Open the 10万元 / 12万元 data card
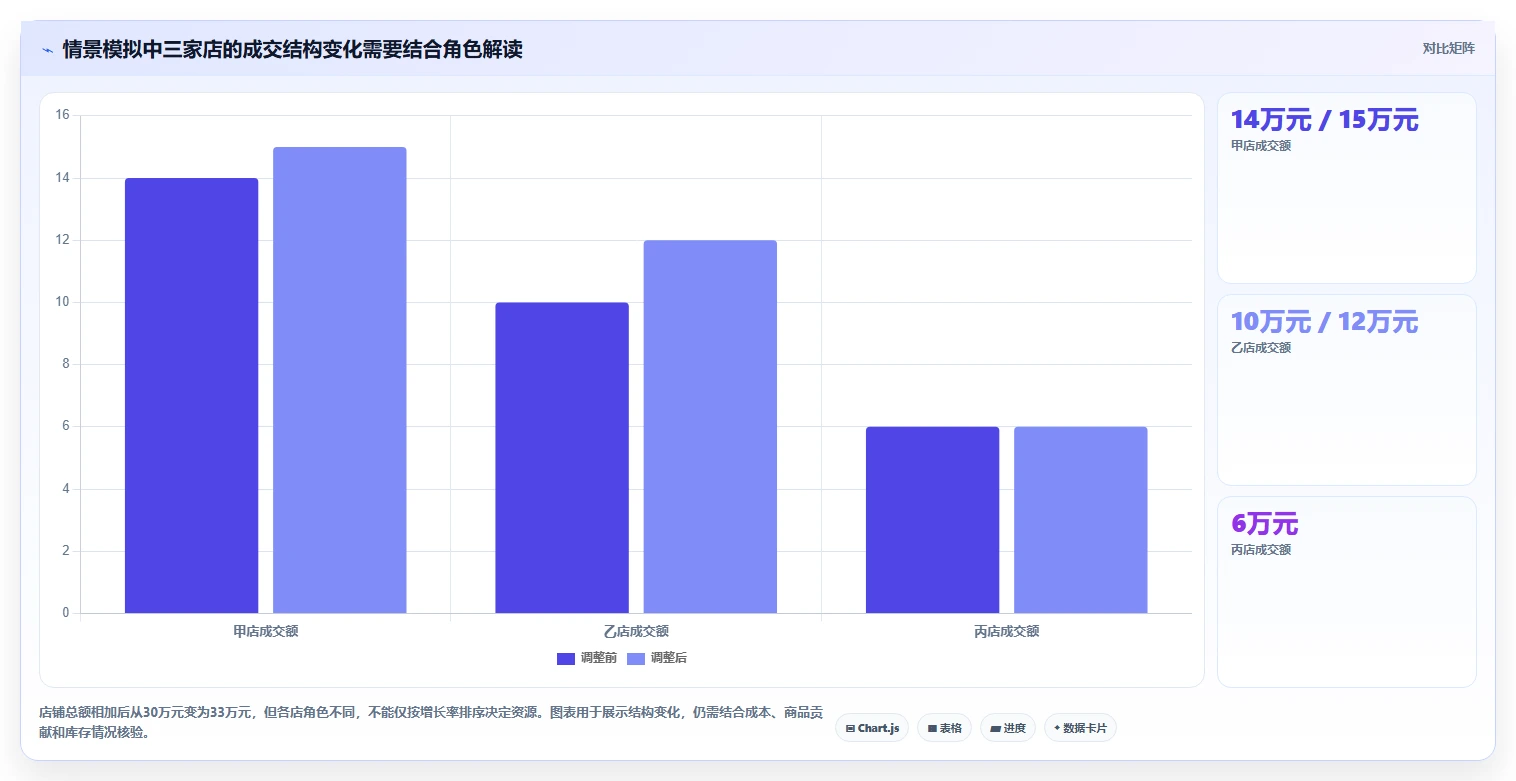Screen dimensions: 1516x781 (x=1346, y=390)
